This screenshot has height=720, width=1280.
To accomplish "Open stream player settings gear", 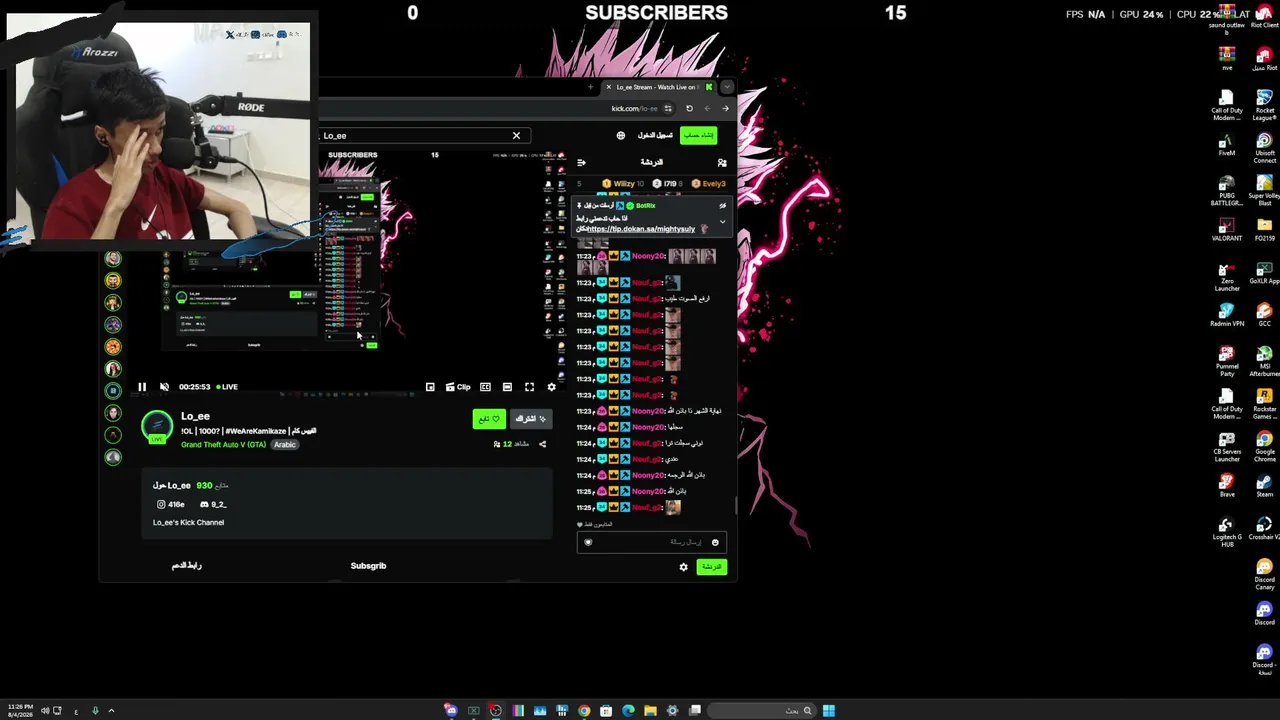I will click(x=551, y=387).
